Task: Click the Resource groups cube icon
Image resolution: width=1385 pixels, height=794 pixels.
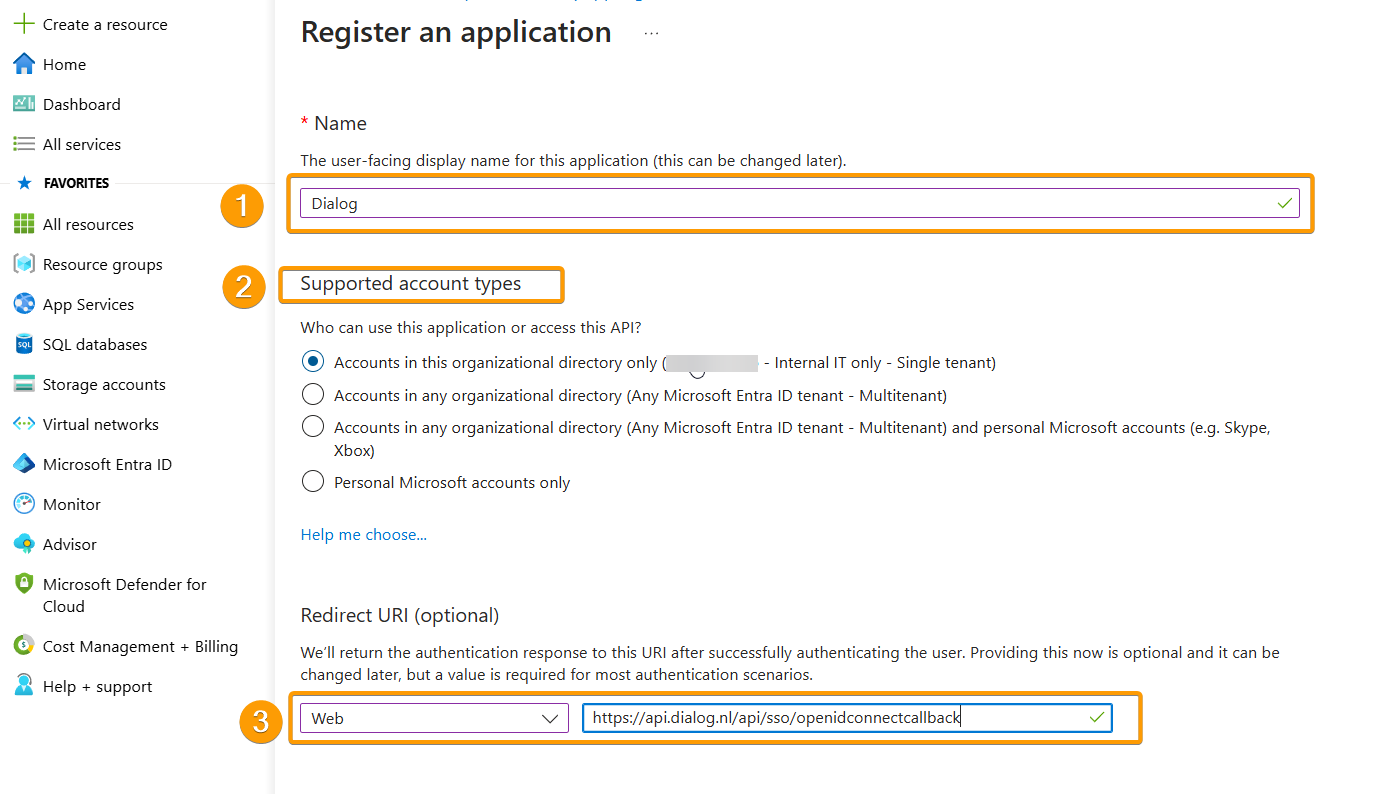Action: click(24, 264)
